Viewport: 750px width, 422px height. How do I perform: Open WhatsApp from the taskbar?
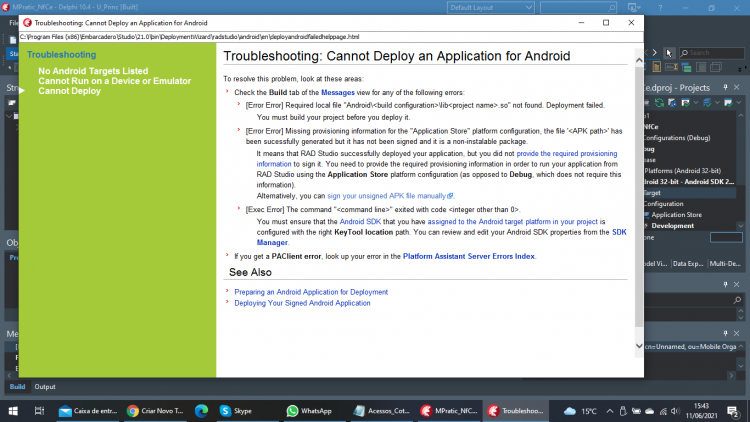309,411
